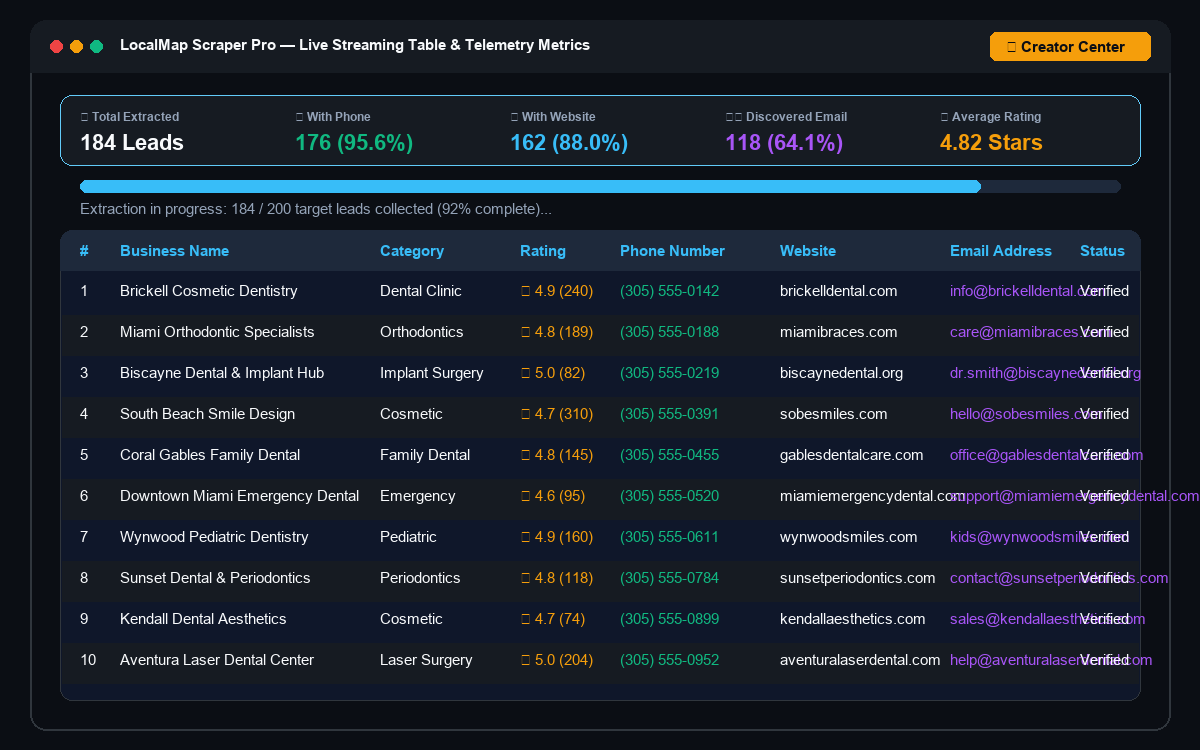This screenshot has height=750, width=1200.
Task: Sort by the Website column header
Action: click(808, 251)
